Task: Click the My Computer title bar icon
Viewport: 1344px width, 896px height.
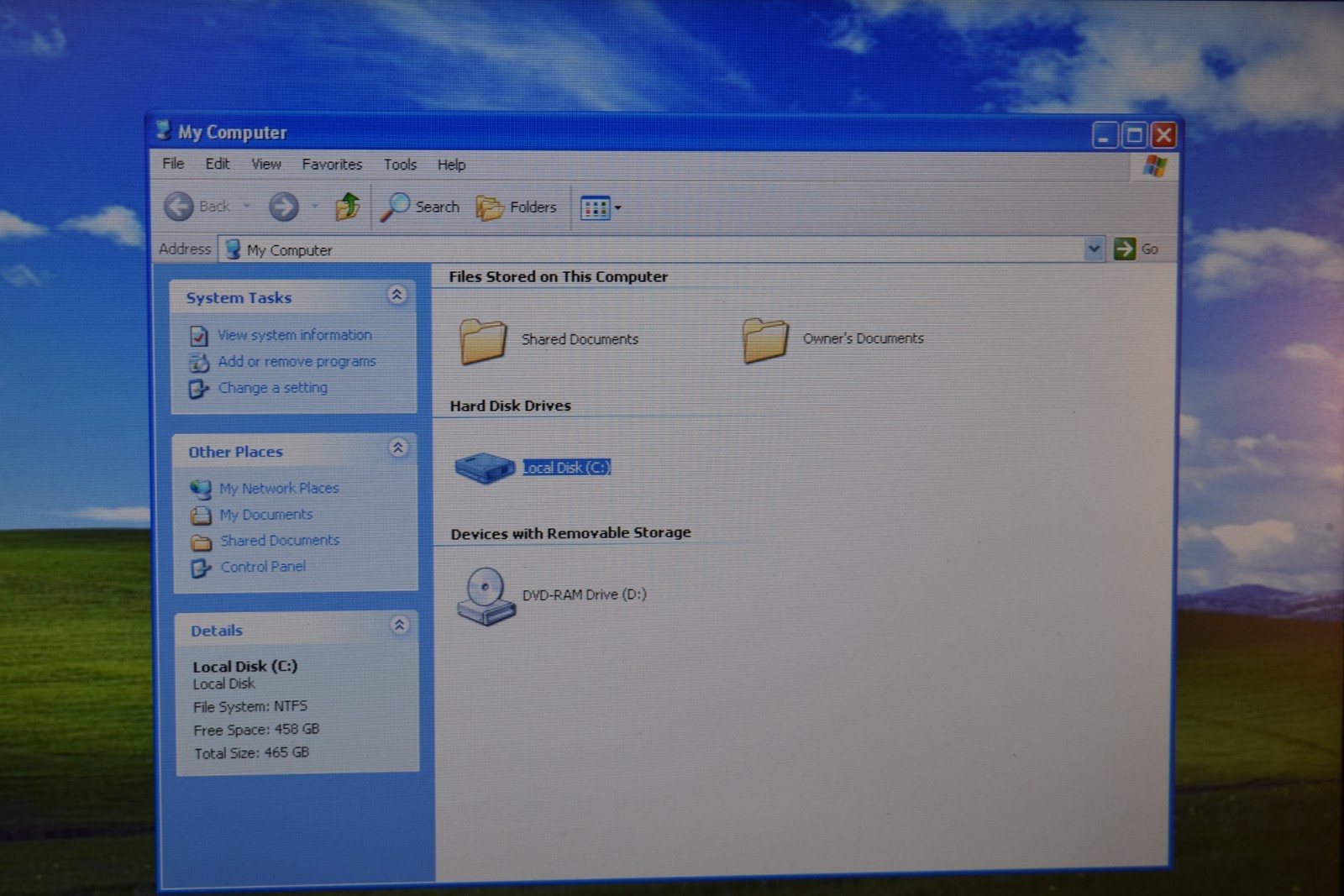Action: tap(164, 131)
